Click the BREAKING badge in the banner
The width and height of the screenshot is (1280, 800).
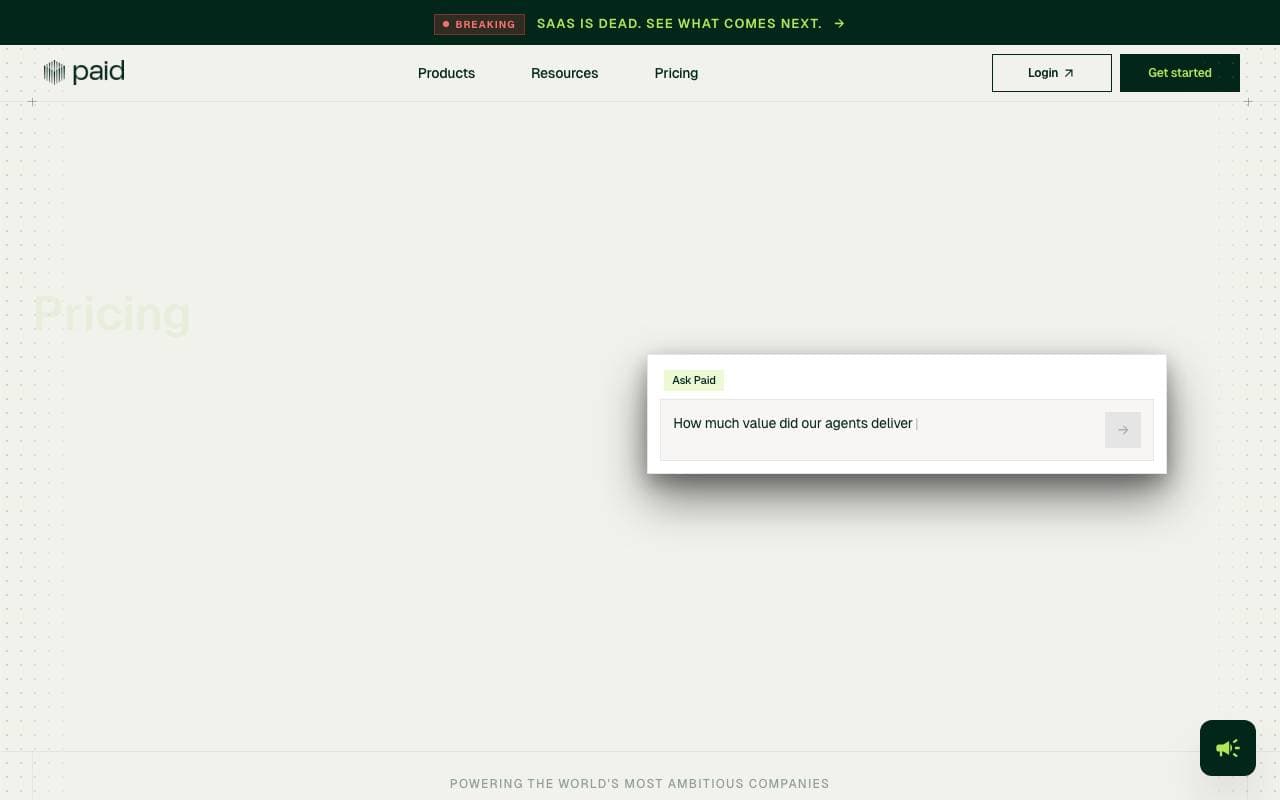pos(479,24)
